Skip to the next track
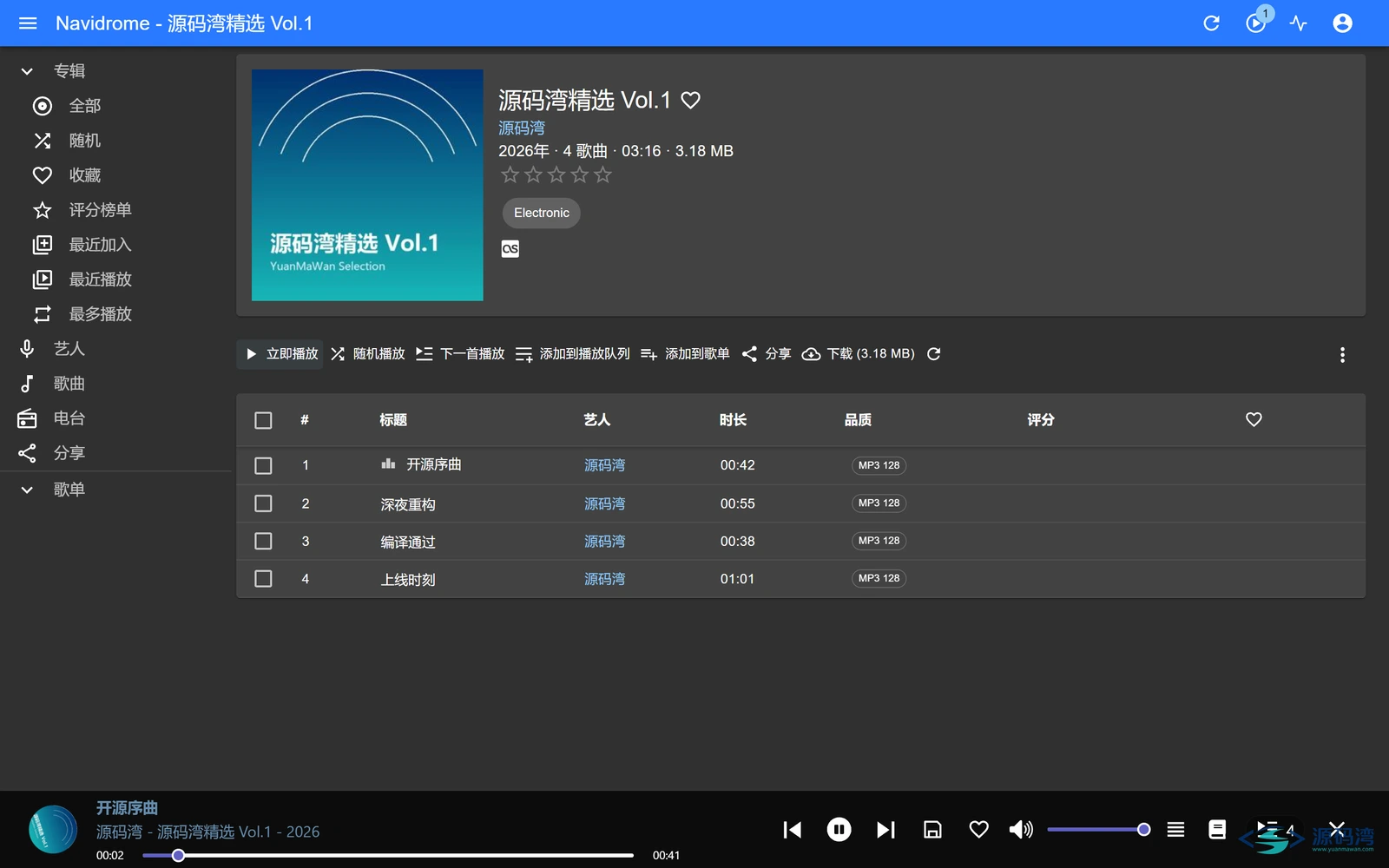 click(885, 830)
